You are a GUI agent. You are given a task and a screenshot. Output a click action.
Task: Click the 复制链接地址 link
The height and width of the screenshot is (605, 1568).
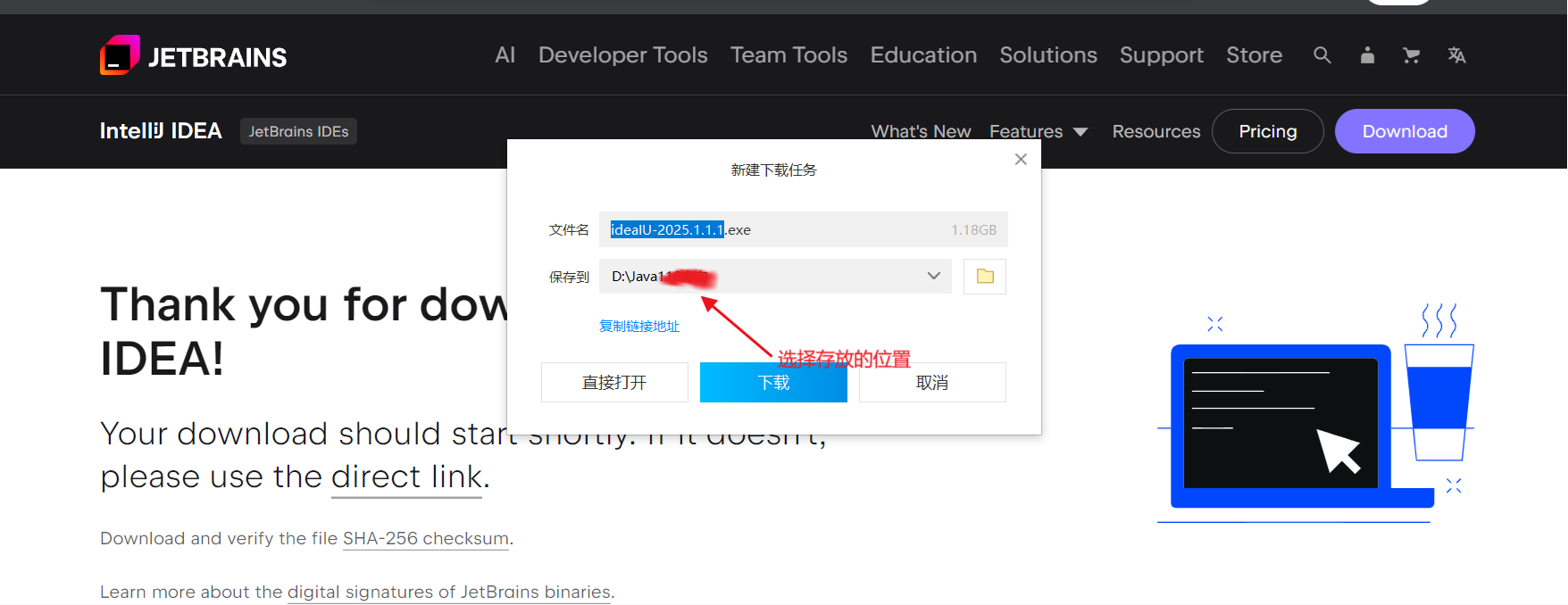point(639,327)
